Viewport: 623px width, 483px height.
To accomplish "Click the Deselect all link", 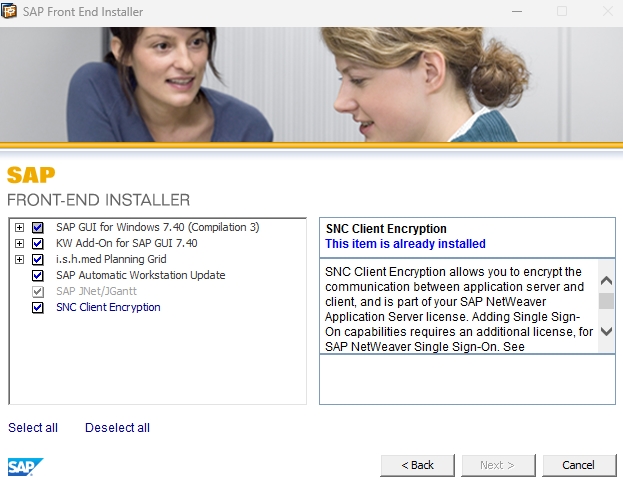I will (117, 428).
